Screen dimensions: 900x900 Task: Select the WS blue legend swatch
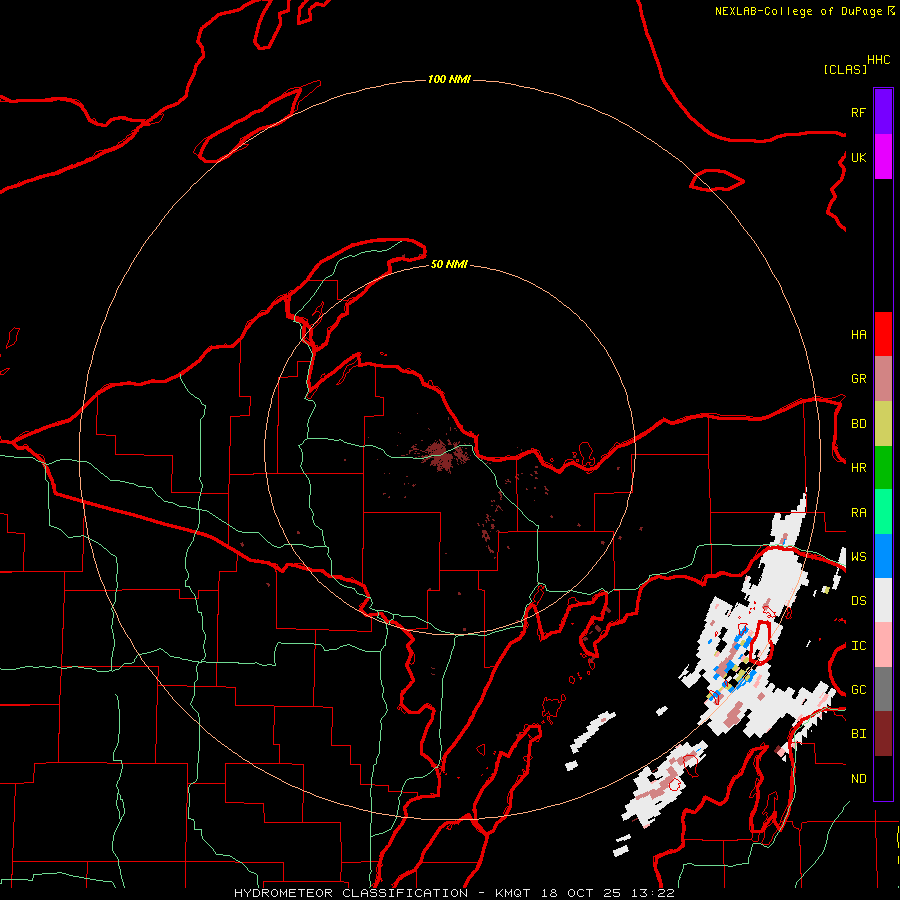click(x=883, y=556)
